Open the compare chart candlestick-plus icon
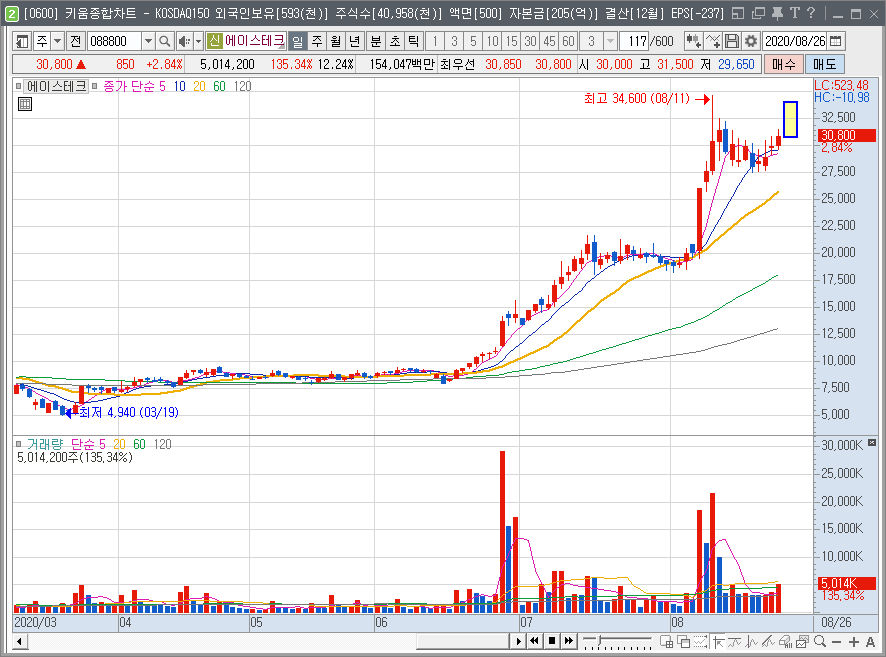Viewport: 886px width, 657px height. (693, 41)
